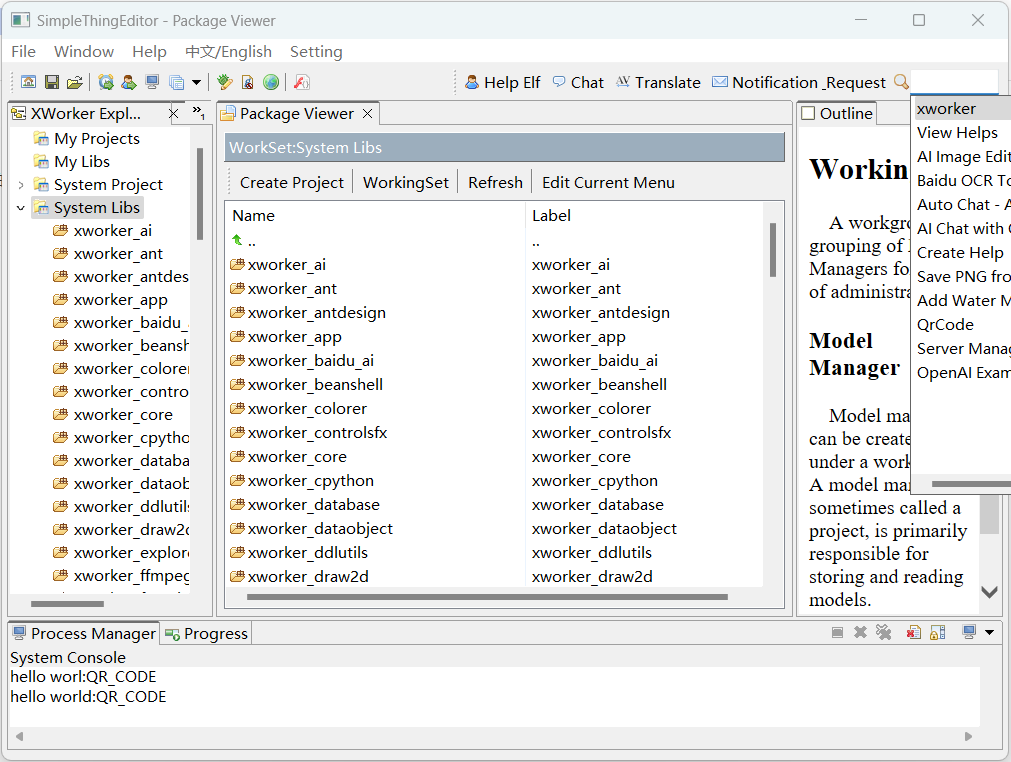Select xworker_ai in the explorer tree
The height and width of the screenshot is (762, 1011).
113,231
